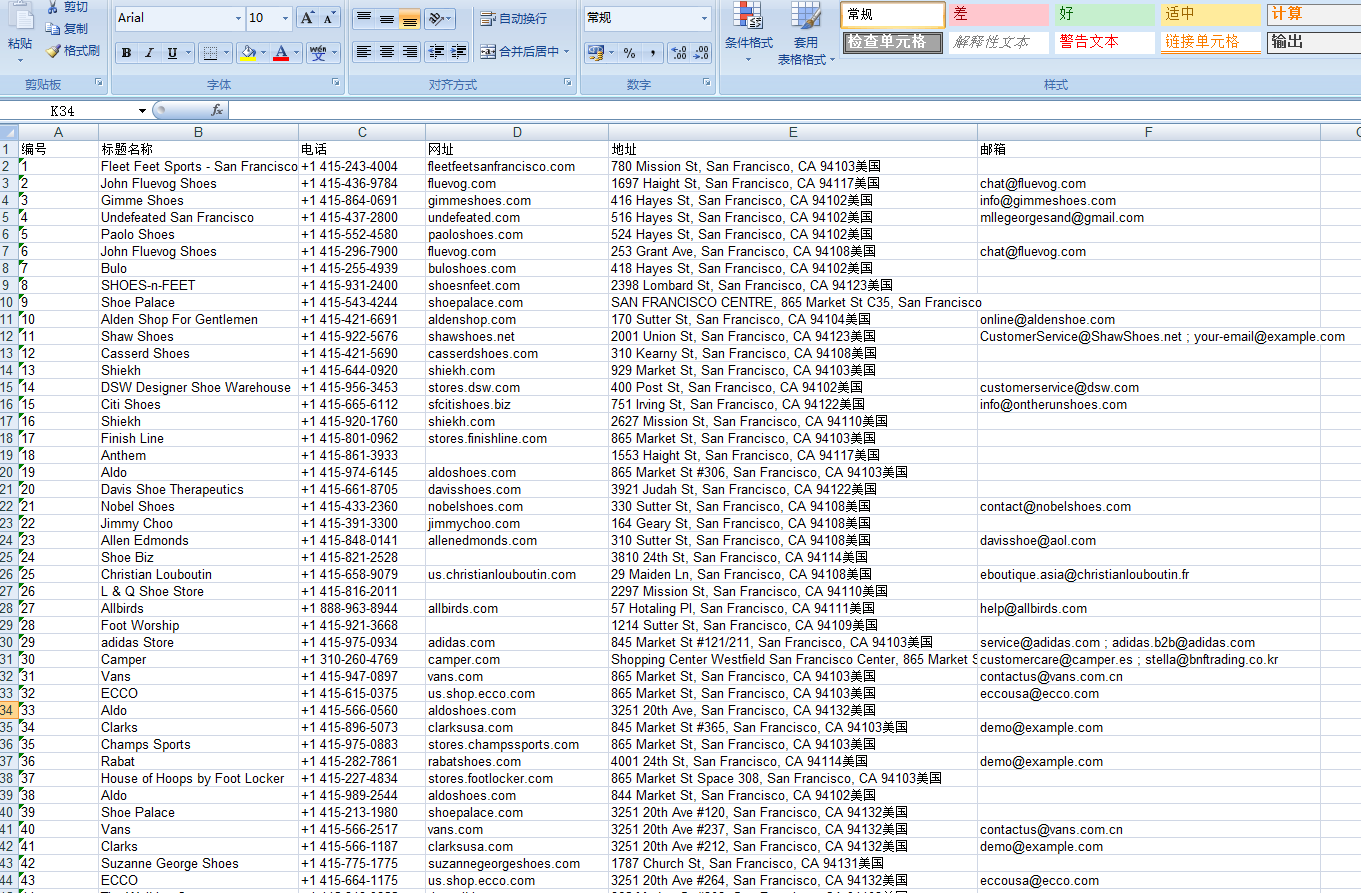Center text horizontally

coord(387,52)
